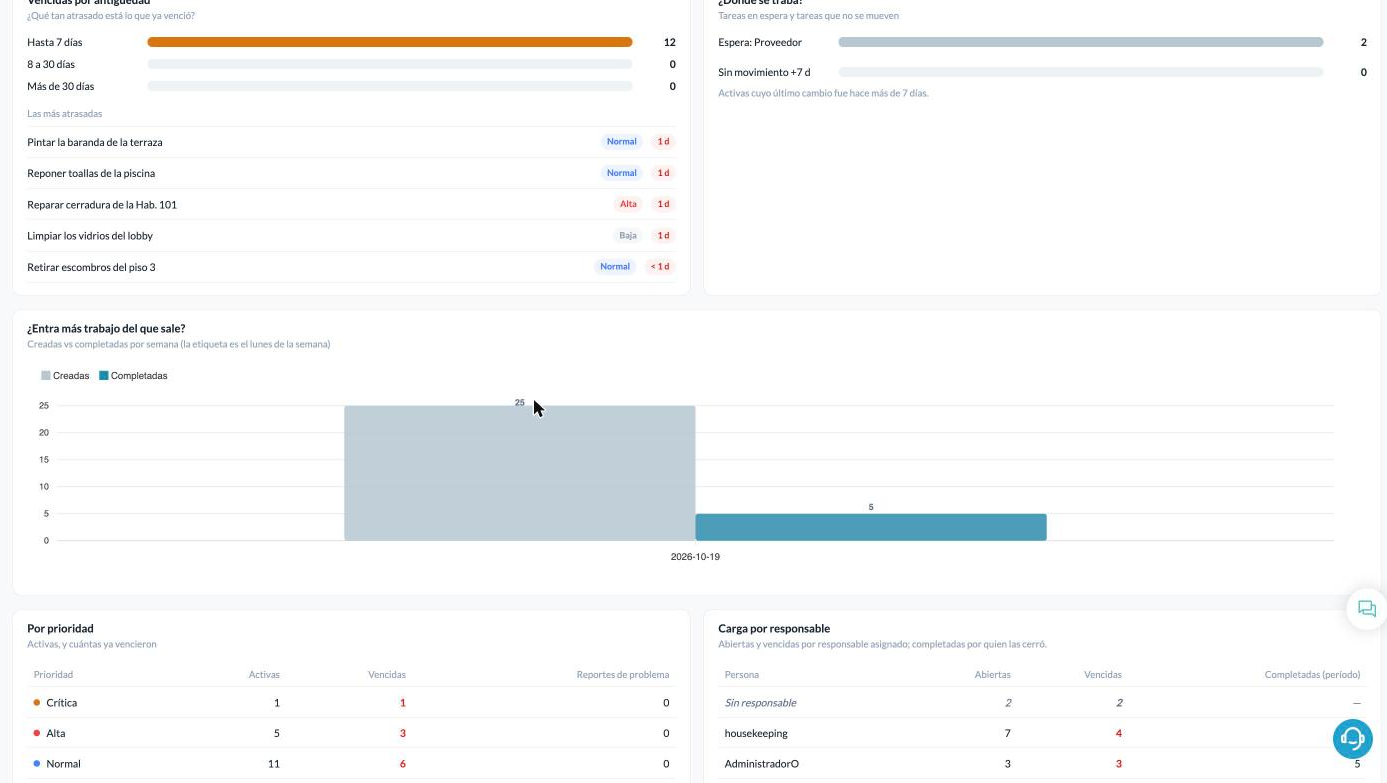Open task Reponer toallas de la piscina
Screen dimensions: 1387x783
click(351, 173)
